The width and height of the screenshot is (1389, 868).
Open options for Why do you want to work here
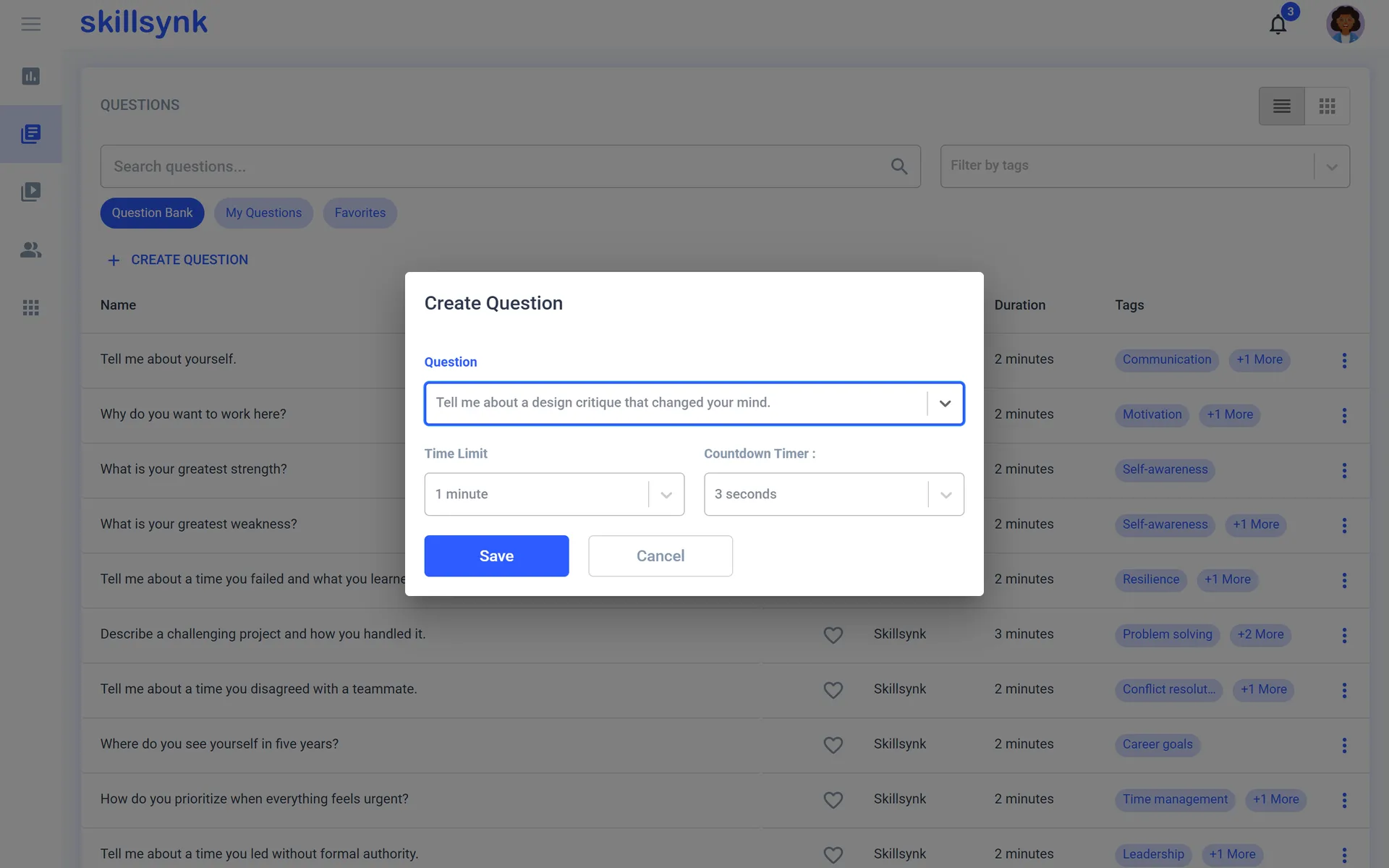coord(1344,415)
